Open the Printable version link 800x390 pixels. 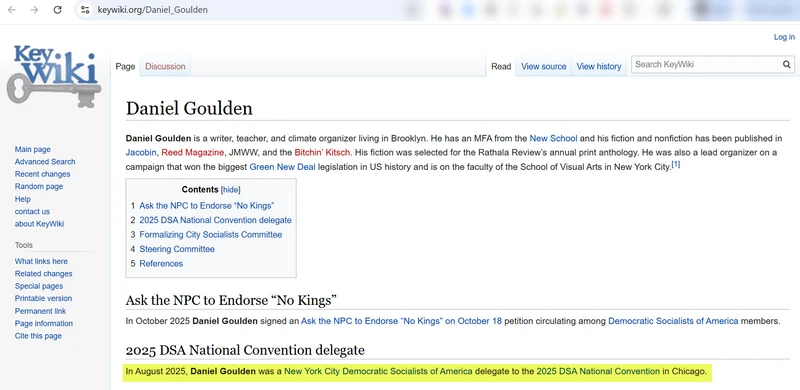click(43, 298)
